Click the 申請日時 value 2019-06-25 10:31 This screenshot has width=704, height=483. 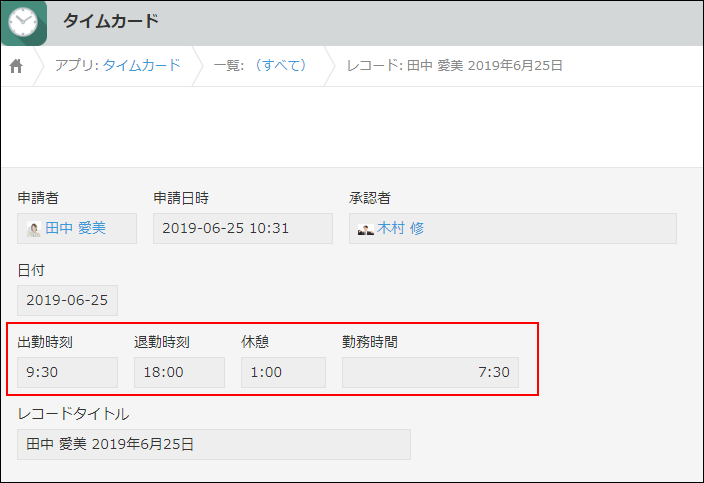[x=242, y=228]
